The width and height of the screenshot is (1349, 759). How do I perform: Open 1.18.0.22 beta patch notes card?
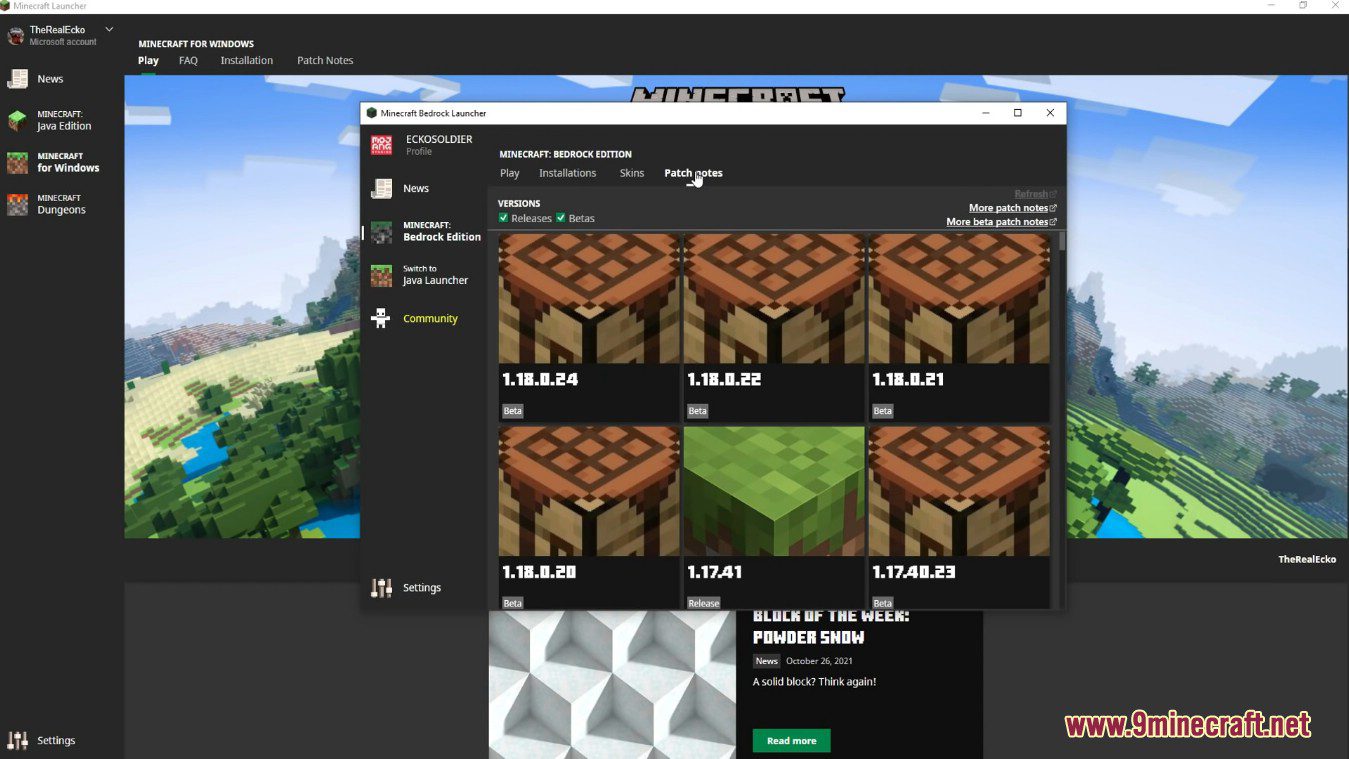coord(774,327)
